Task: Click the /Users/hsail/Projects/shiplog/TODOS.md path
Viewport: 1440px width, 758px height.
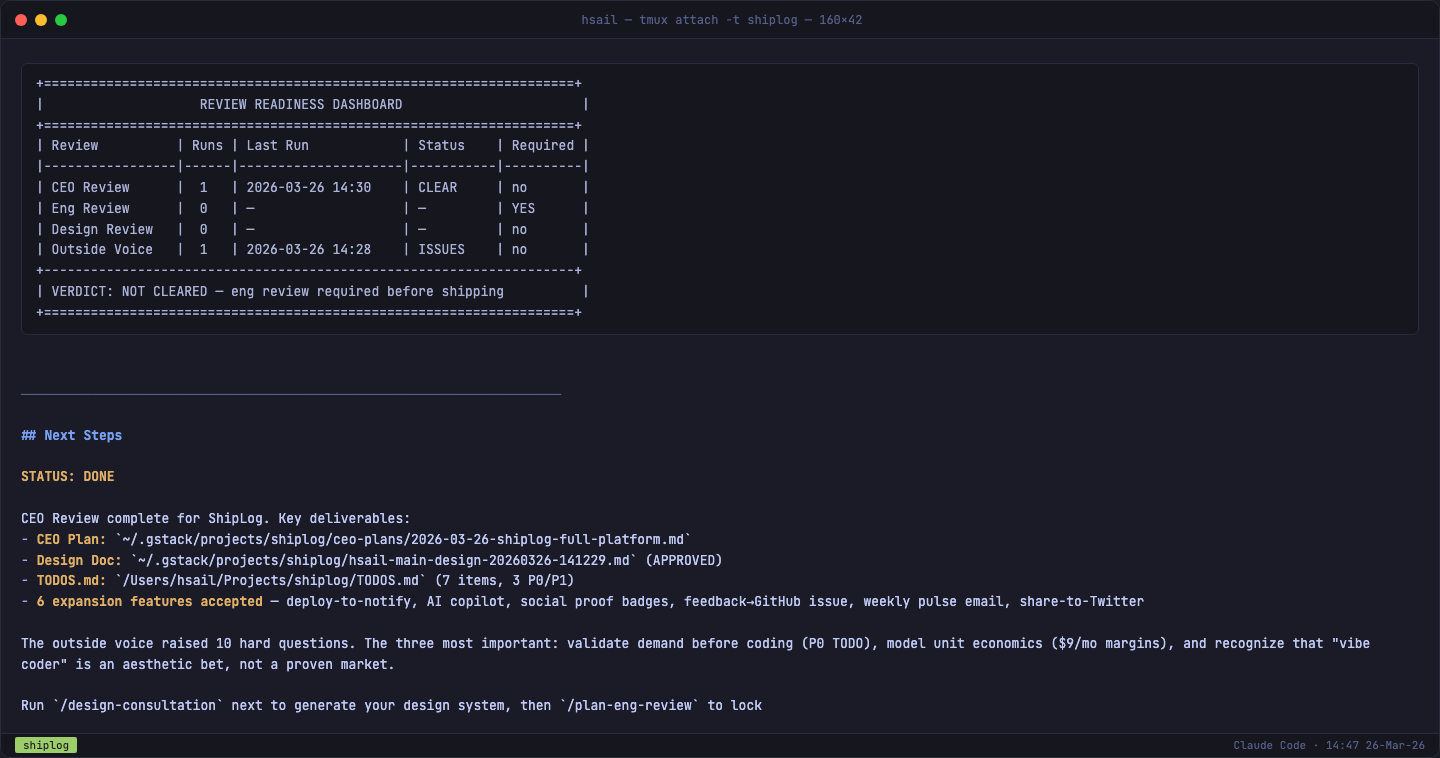Action: pos(271,580)
